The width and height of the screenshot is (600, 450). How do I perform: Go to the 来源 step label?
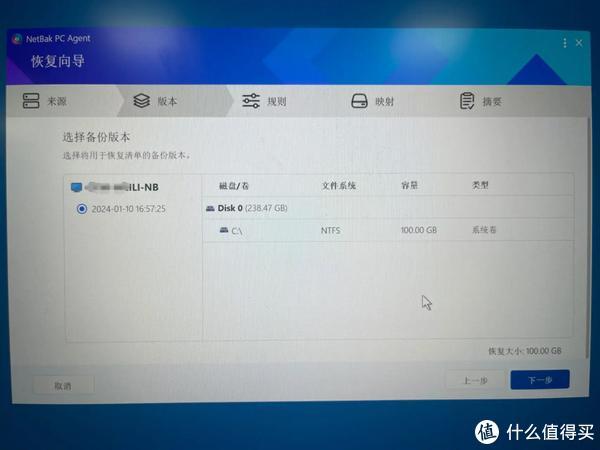(x=57, y=101)
